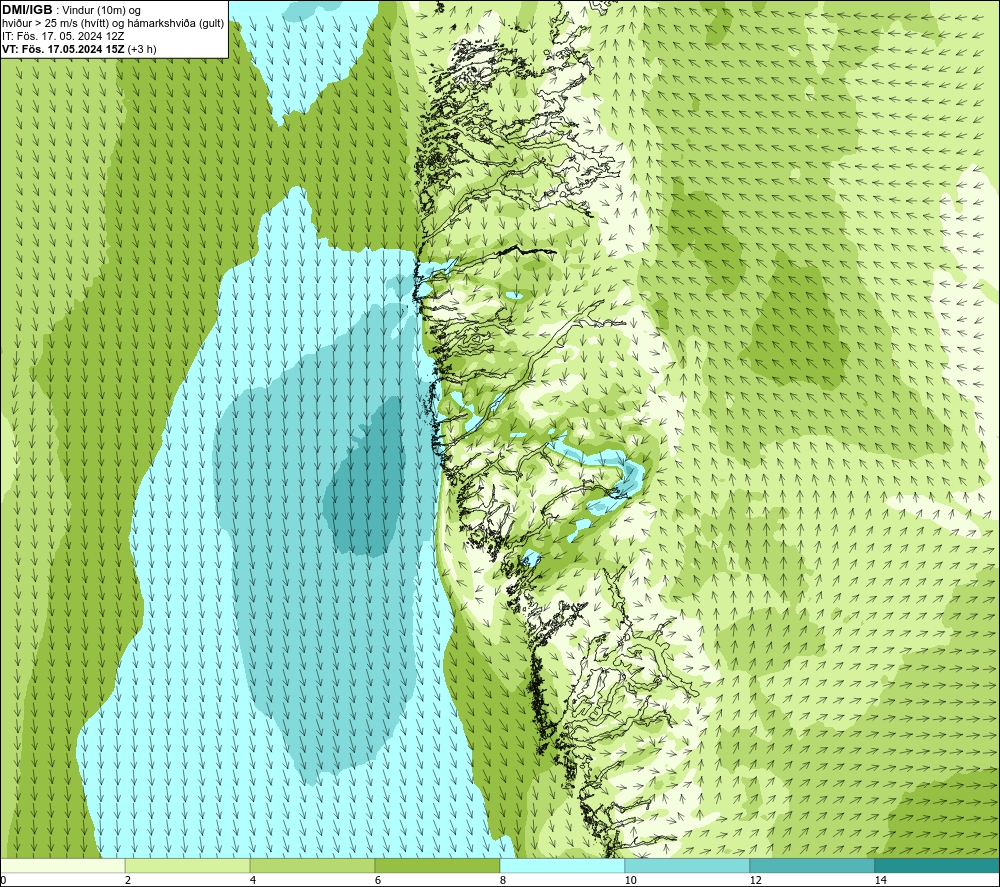1000x887 pixels.
Task: Click the 'hviður > 25 m/s (hvítt)' legend text
Action: click(55, 24)
